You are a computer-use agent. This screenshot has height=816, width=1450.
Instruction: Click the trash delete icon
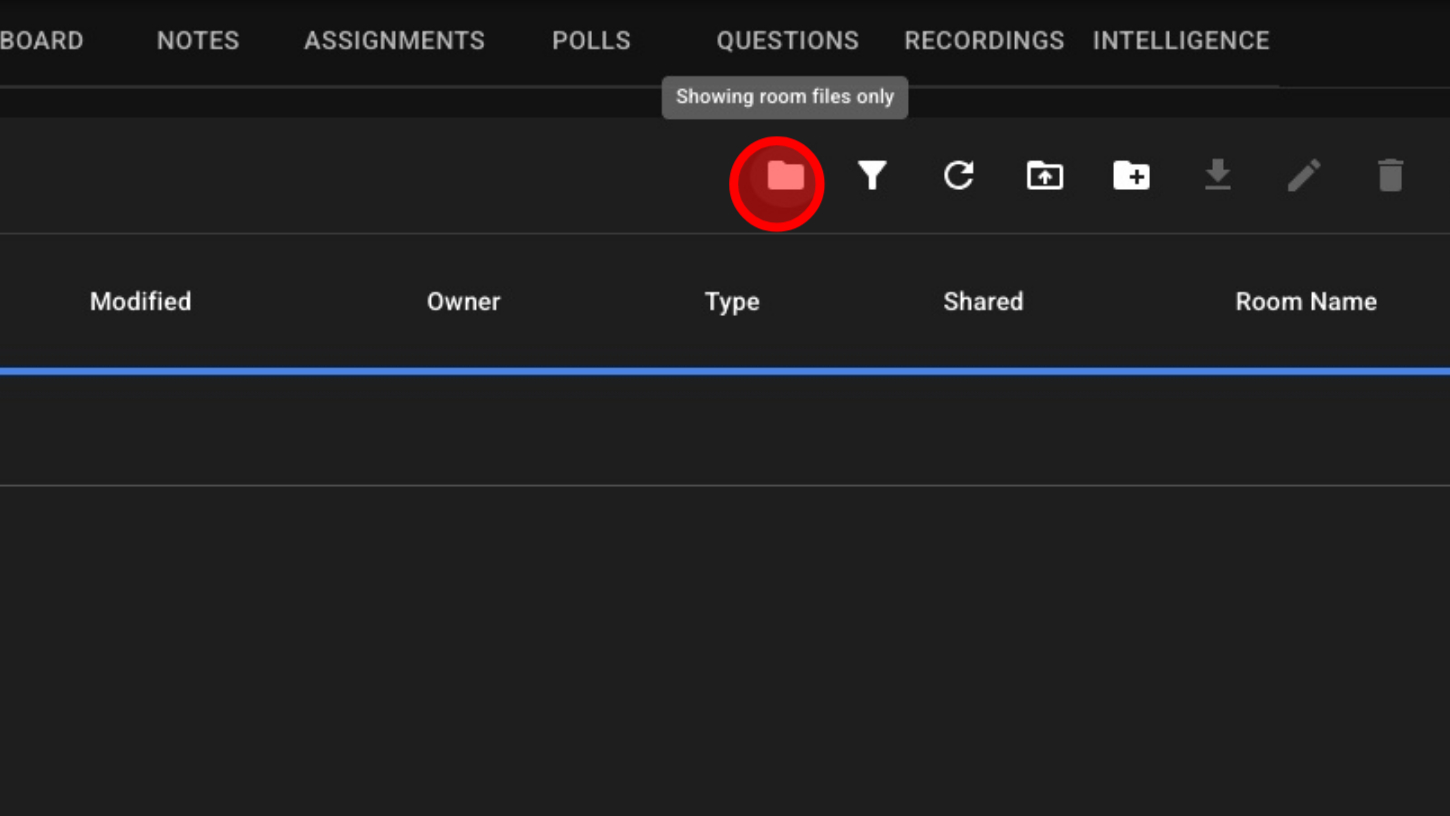(x=1390, y=176)
